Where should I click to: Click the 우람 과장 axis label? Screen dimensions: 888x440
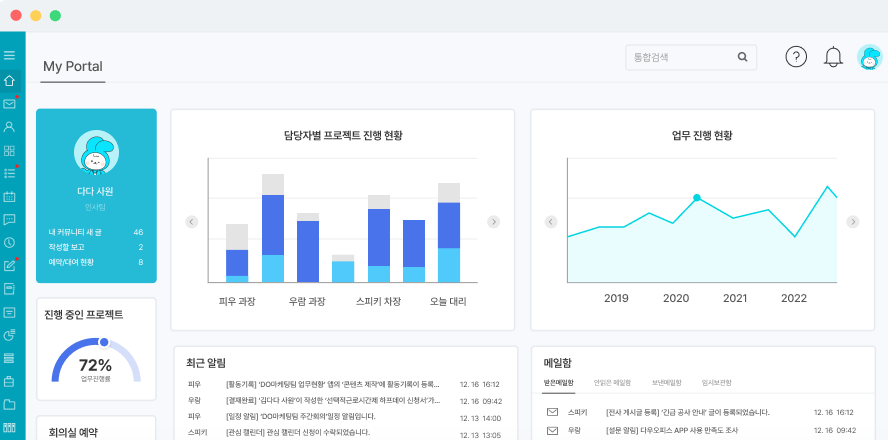(307, 301)
